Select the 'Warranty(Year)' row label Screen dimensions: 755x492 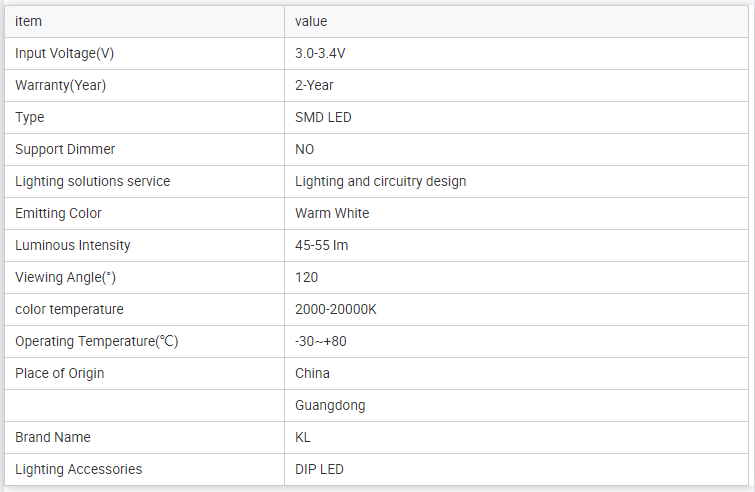[60, 85]
